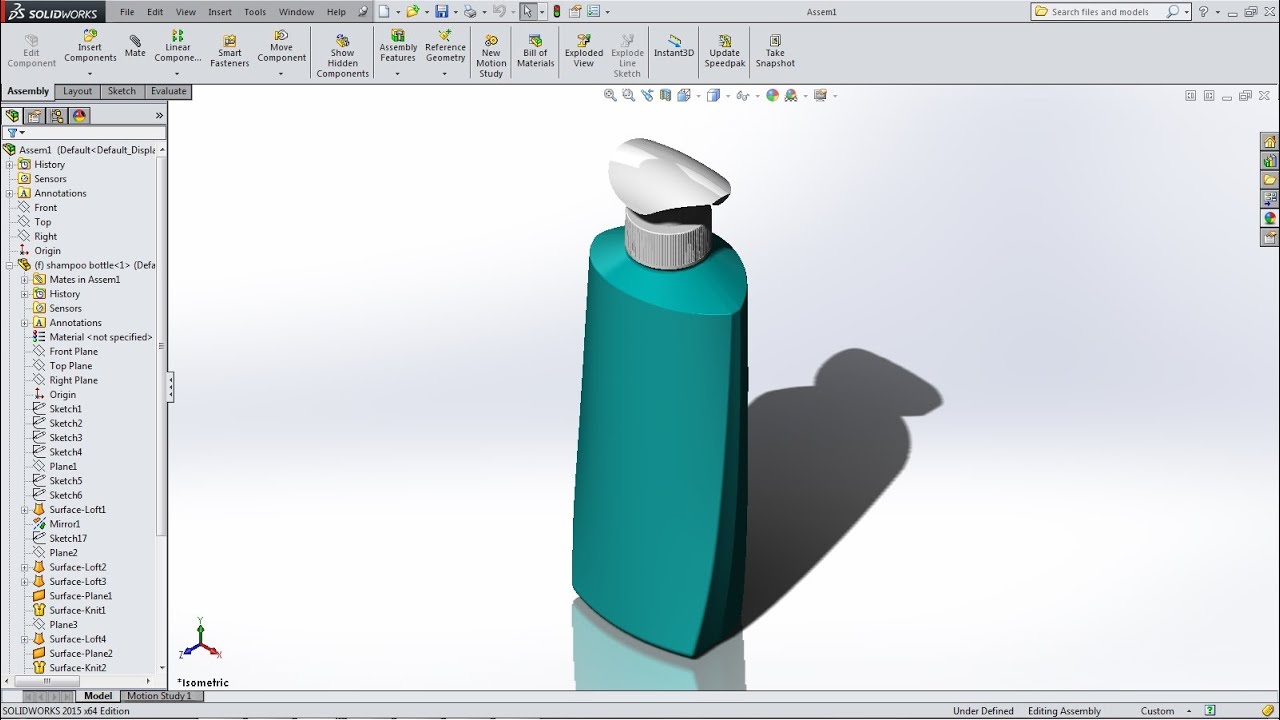Screen dimensions: 1280x720
Task: Expand the feature tree panel with chevron
Action: coord(159,116)
